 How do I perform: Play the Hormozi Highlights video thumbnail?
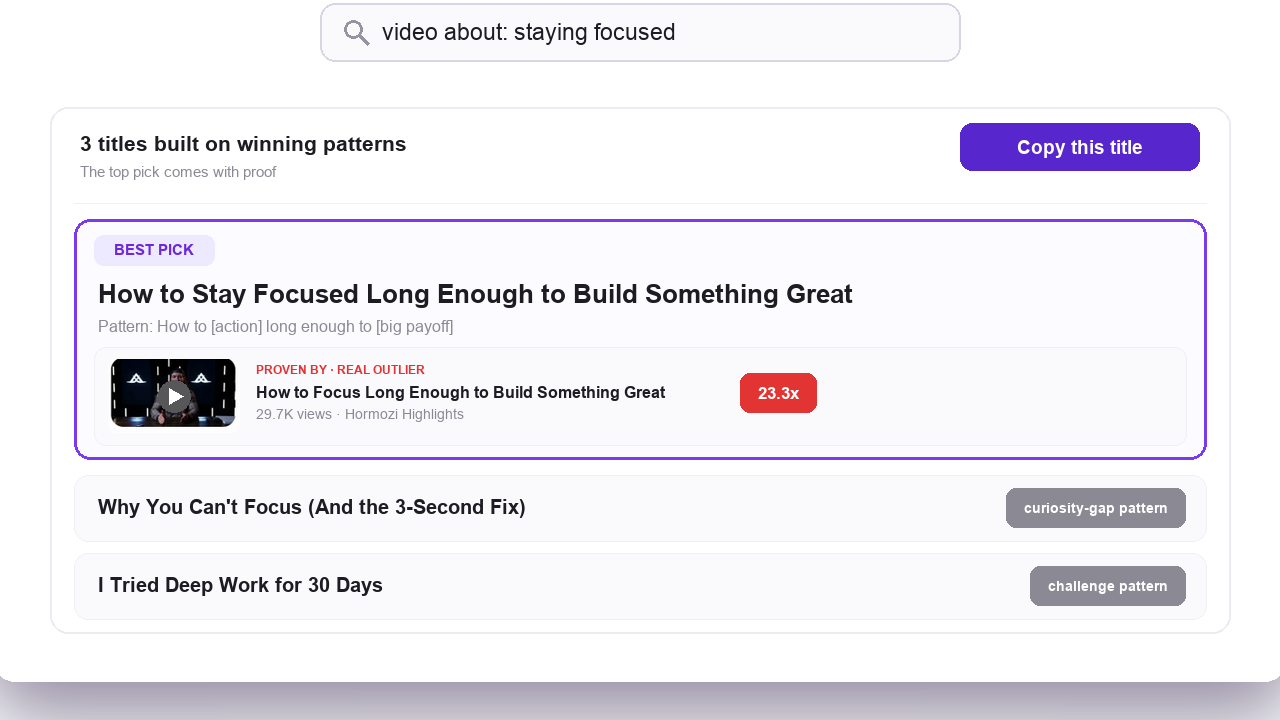coord(175,396)
